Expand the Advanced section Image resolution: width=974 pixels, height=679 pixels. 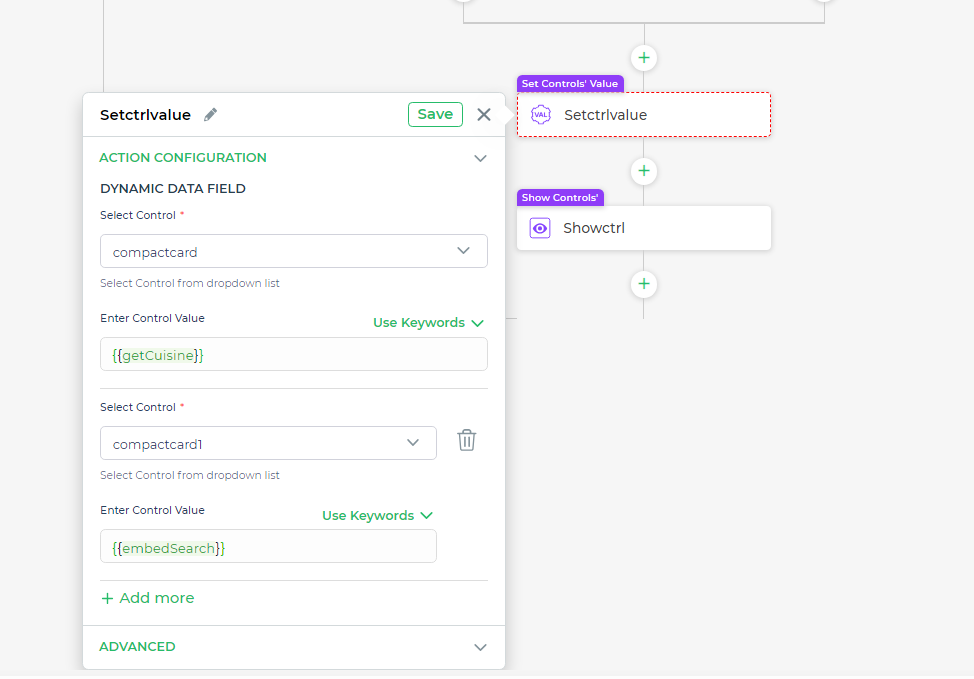[x=480, y=647]
